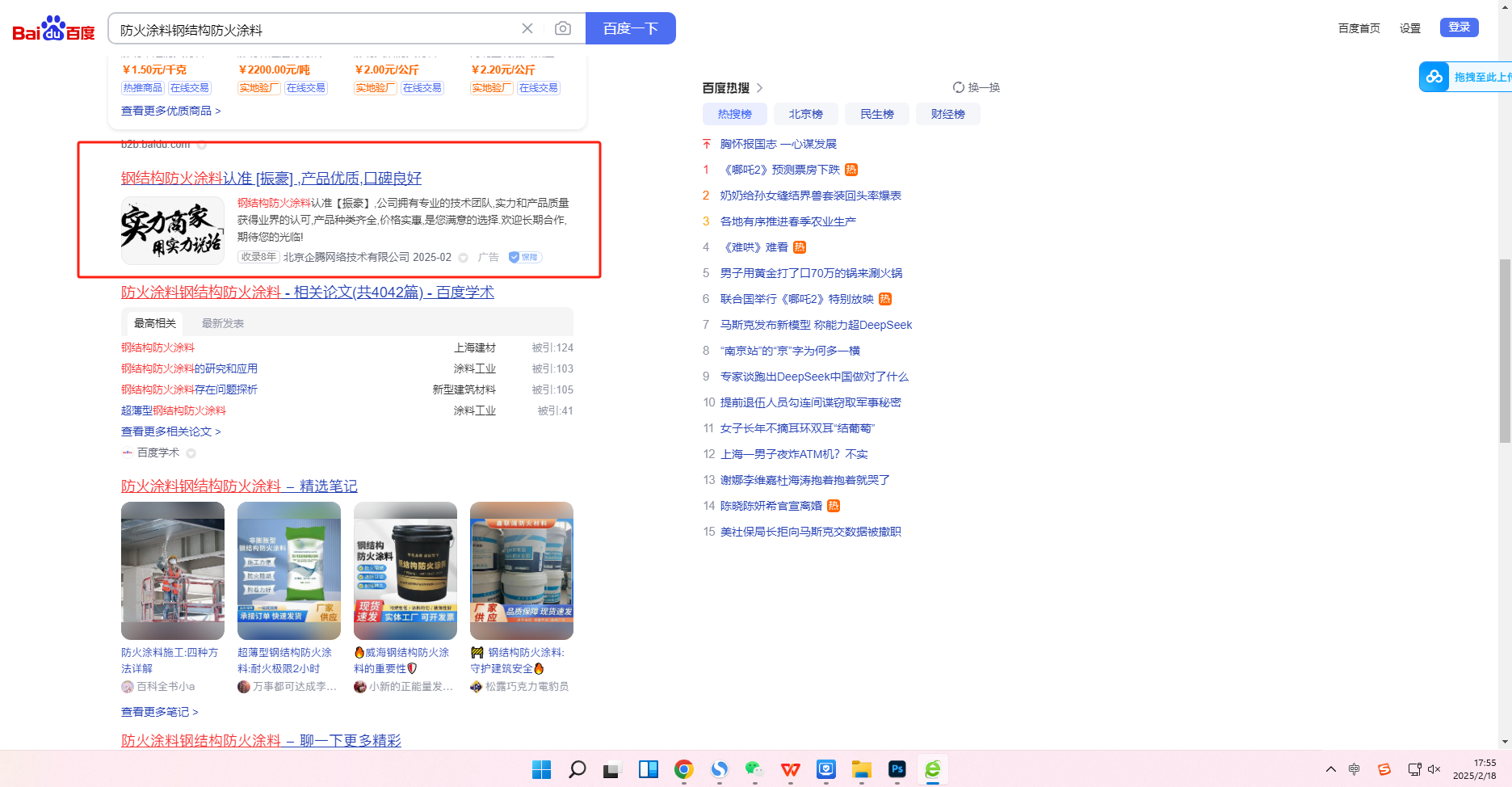Expand the hidden system tray icons chevron

(x=1331, y=769)
